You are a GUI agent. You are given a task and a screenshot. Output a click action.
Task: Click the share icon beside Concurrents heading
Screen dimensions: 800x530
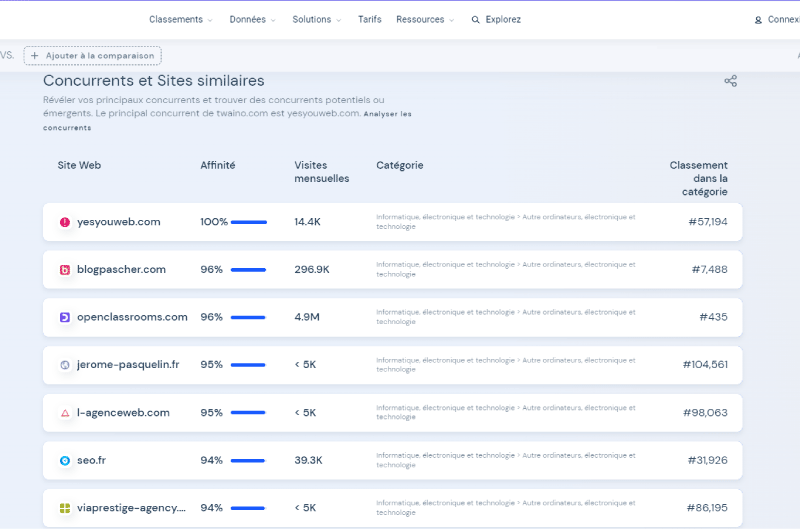point(730,81)
